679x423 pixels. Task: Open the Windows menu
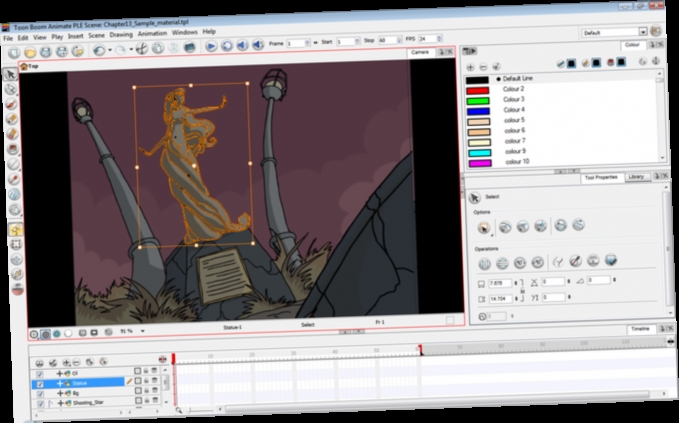pyautogui.click(x=184, y=33)
